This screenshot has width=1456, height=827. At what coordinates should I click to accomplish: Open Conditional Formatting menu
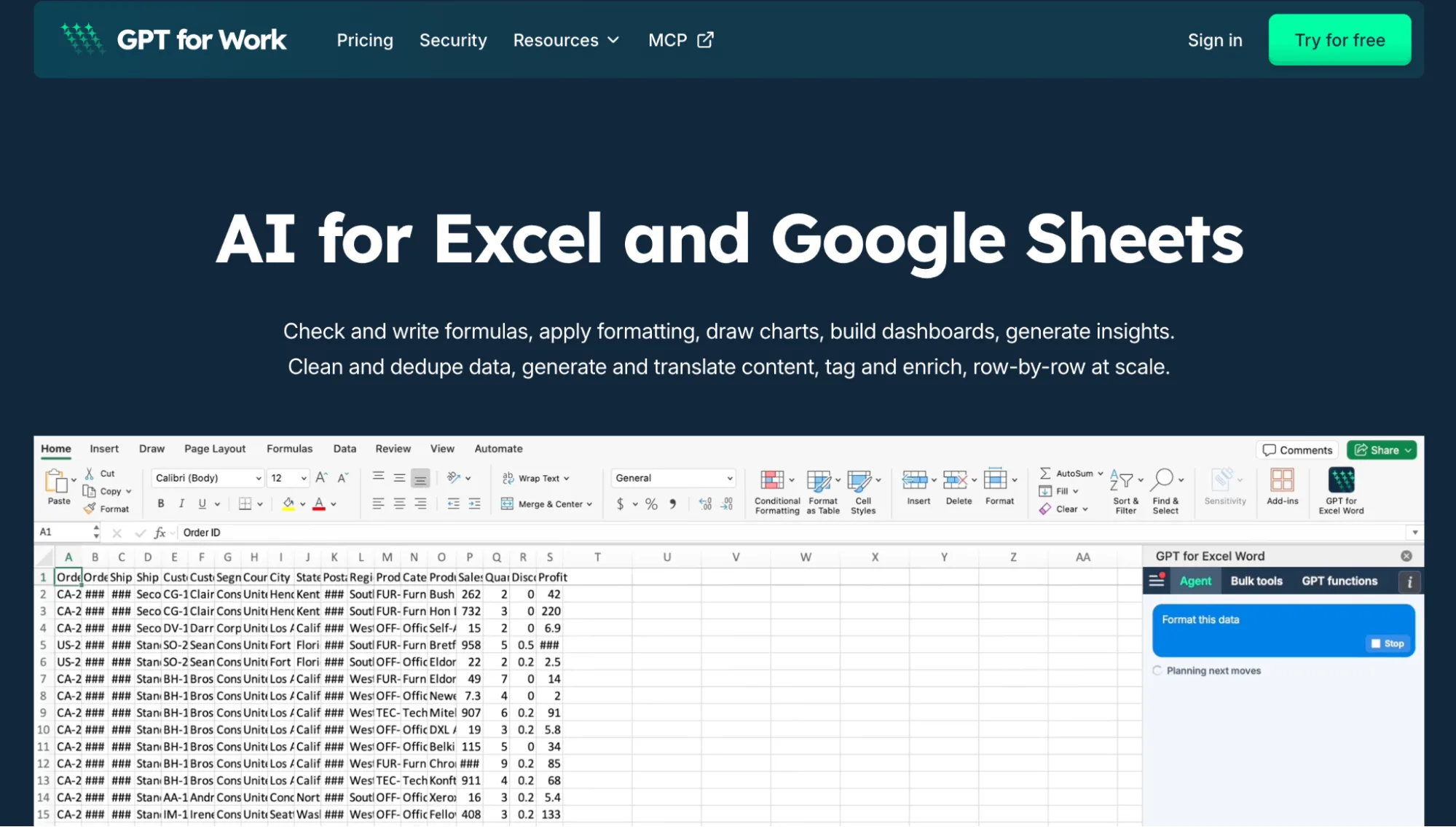[x=776, y=492]
